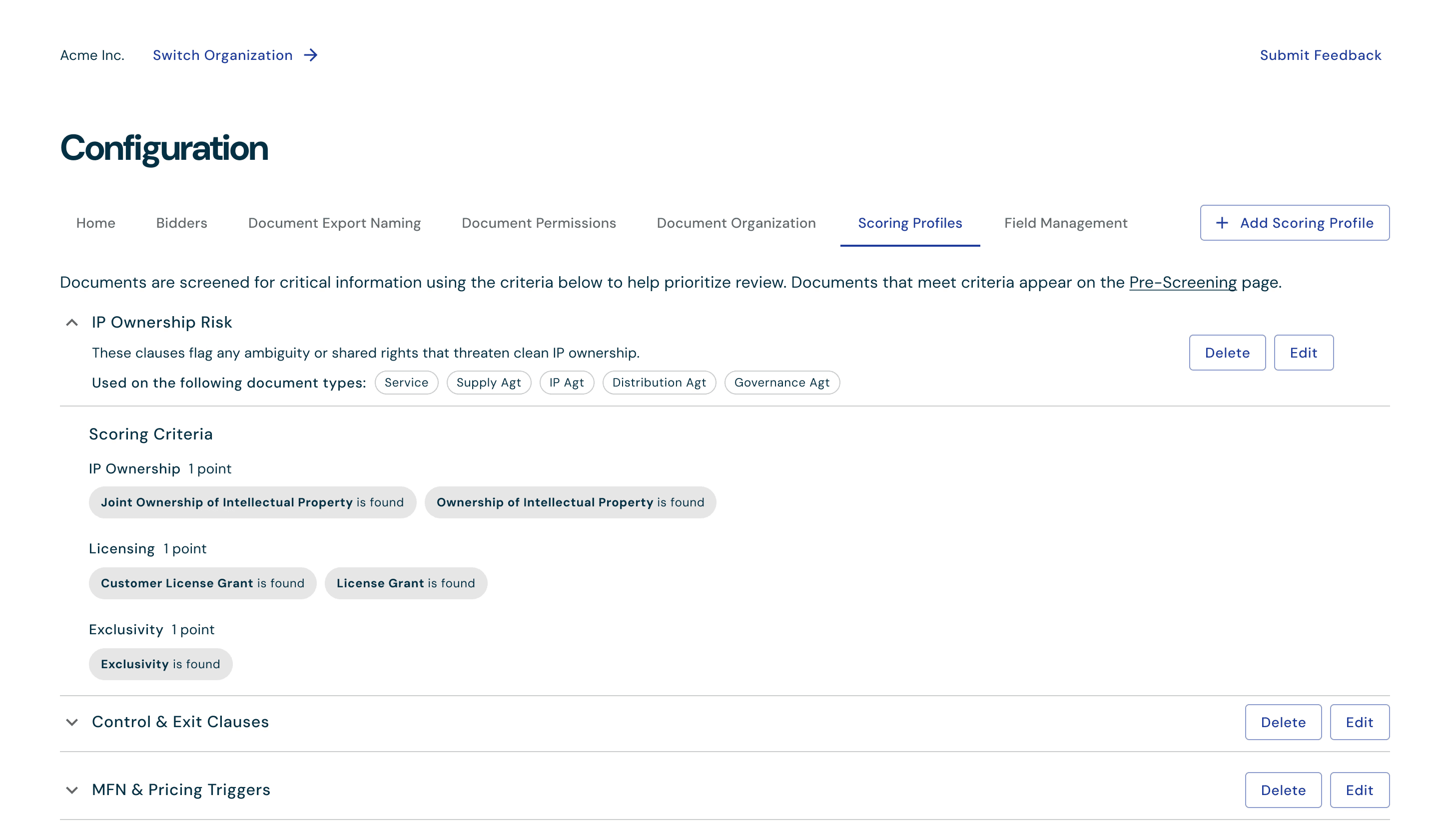Switch to the Bidders tab

coord(181,223)
